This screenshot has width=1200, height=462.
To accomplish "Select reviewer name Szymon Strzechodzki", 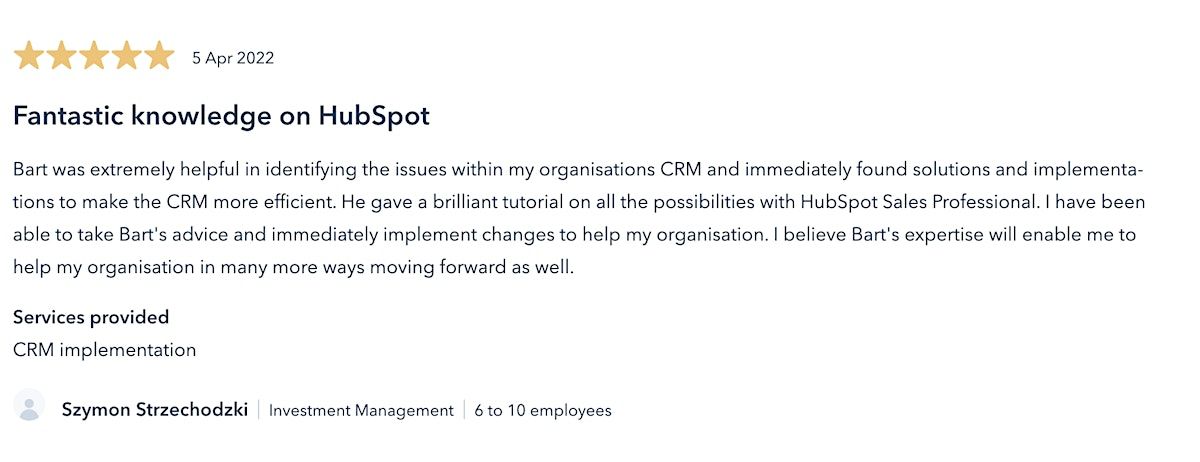I will coord(154,410).
